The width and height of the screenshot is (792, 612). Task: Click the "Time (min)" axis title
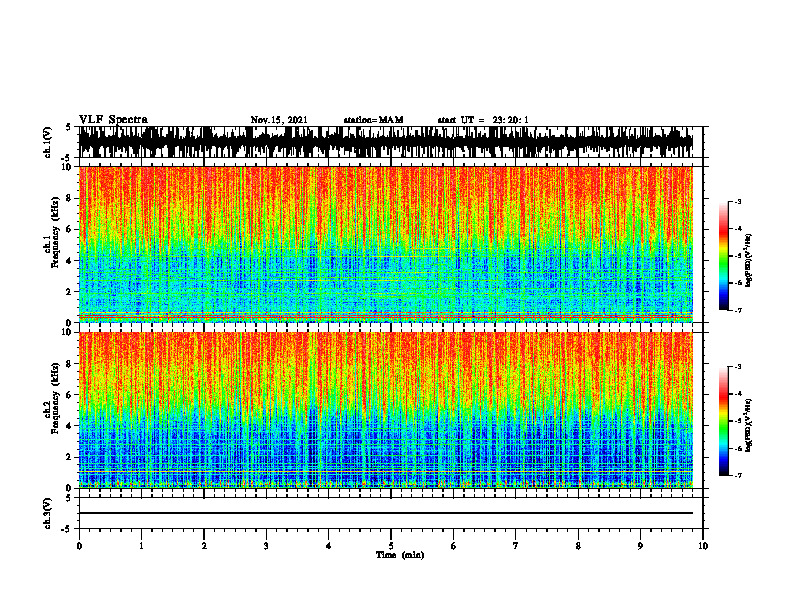[x=400, y=555]
